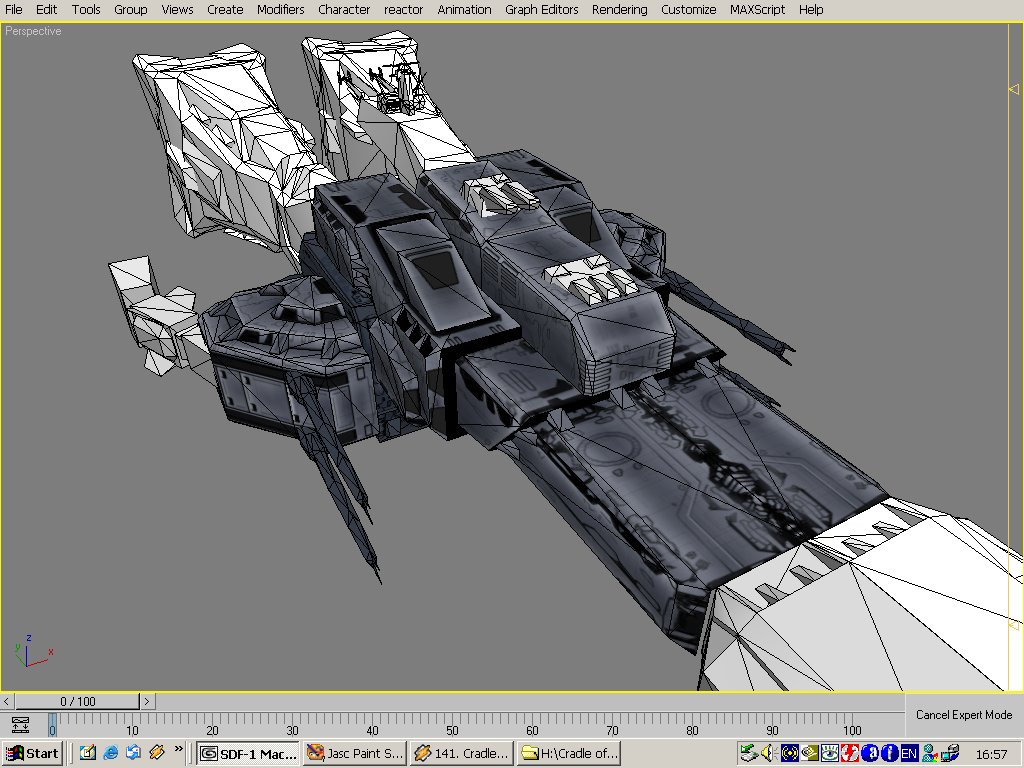The height and width of the screenshot is (768, 1024).
Task: Click the eye tray icon
Action: (x=829, y=753)
